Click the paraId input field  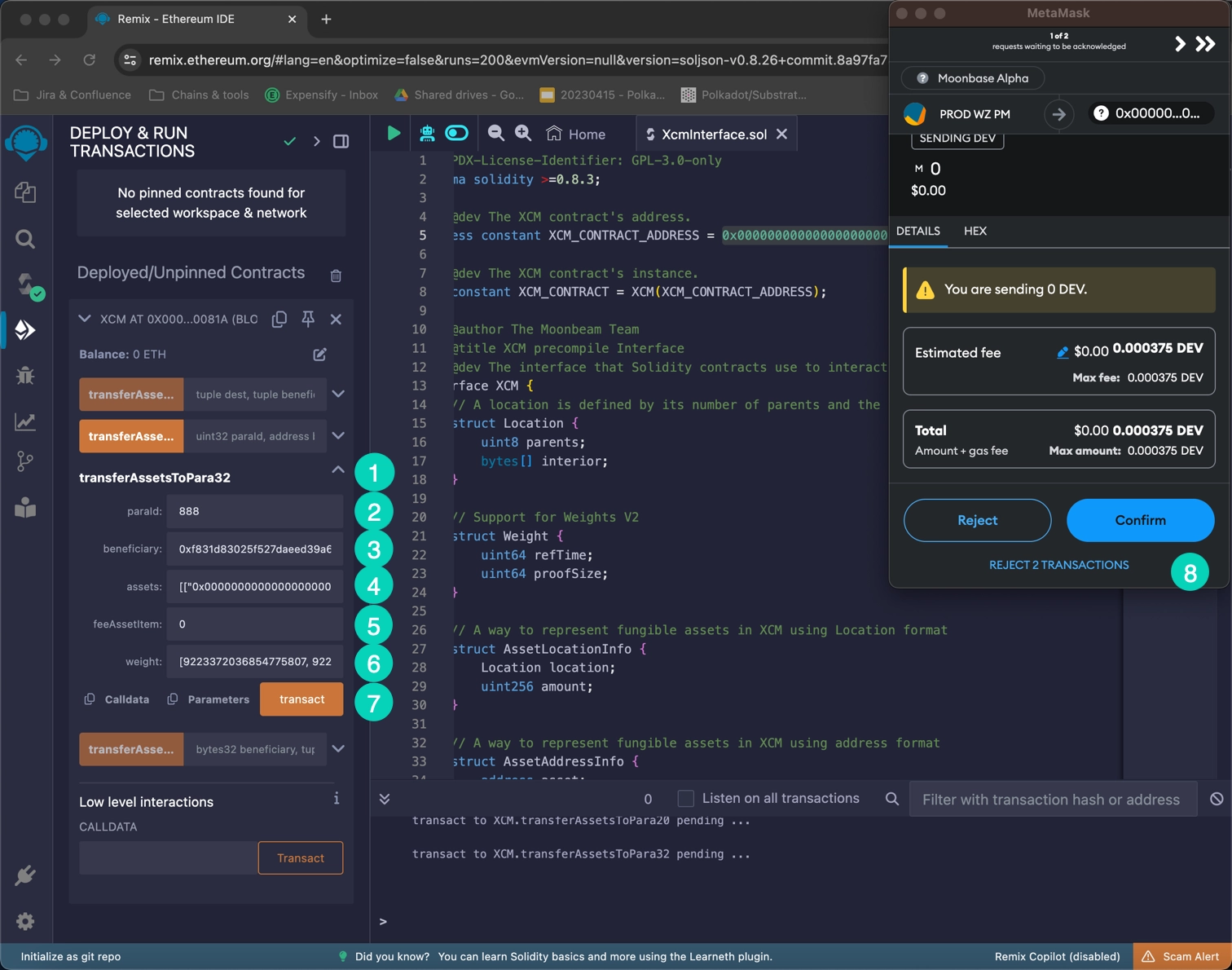point(254,511)
